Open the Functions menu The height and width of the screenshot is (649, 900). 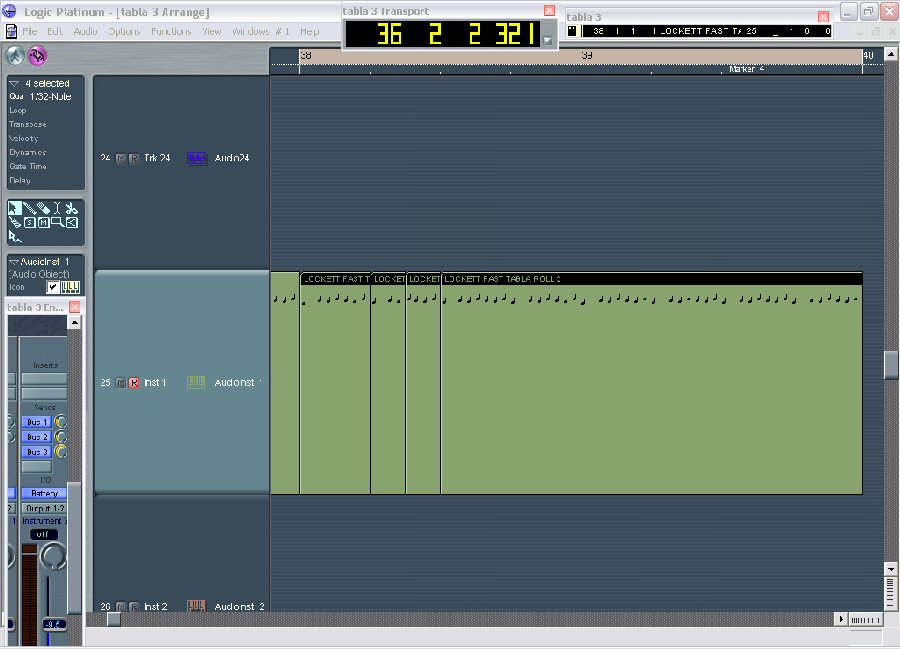pos(171,32)
